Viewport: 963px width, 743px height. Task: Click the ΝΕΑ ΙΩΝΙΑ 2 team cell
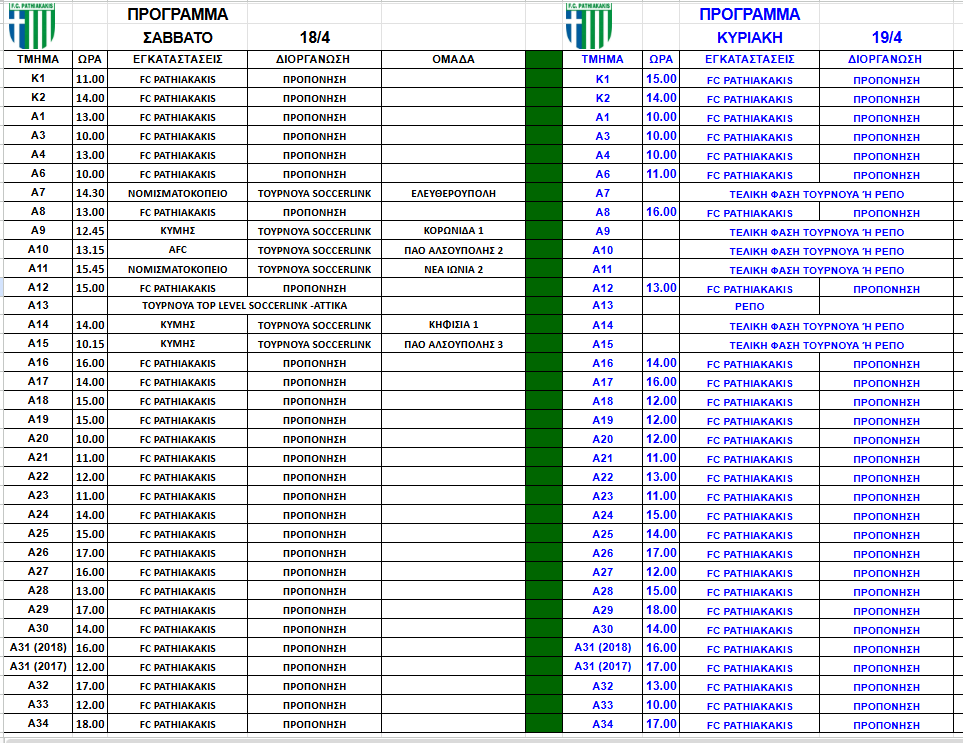coord(453,269)
